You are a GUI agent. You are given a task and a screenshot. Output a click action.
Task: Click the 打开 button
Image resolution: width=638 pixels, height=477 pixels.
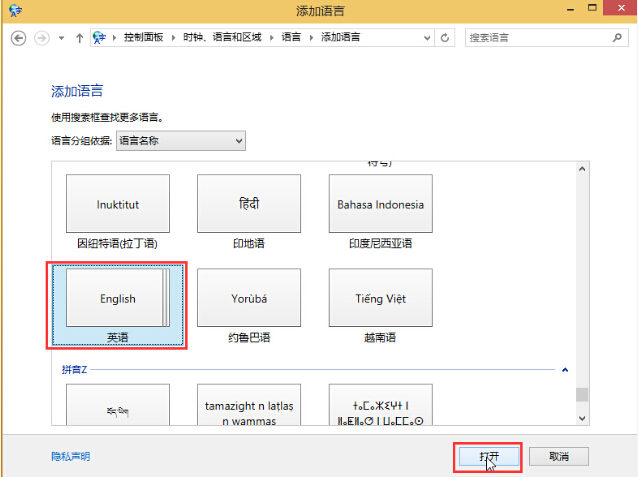487,456
